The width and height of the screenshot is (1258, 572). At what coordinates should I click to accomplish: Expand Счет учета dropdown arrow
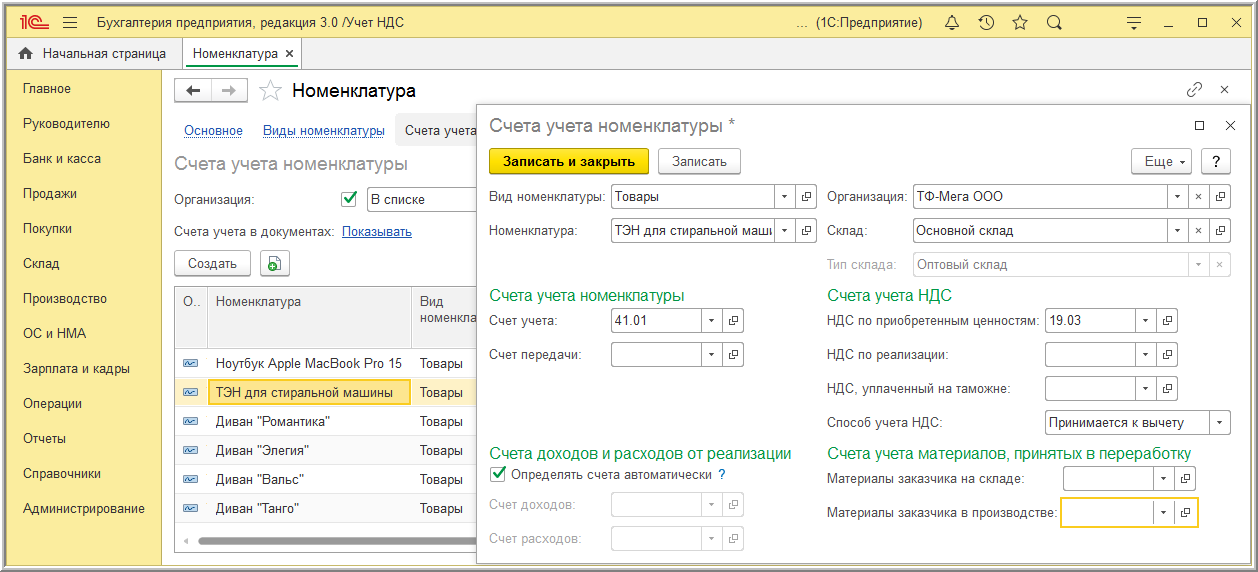(711, 321)
